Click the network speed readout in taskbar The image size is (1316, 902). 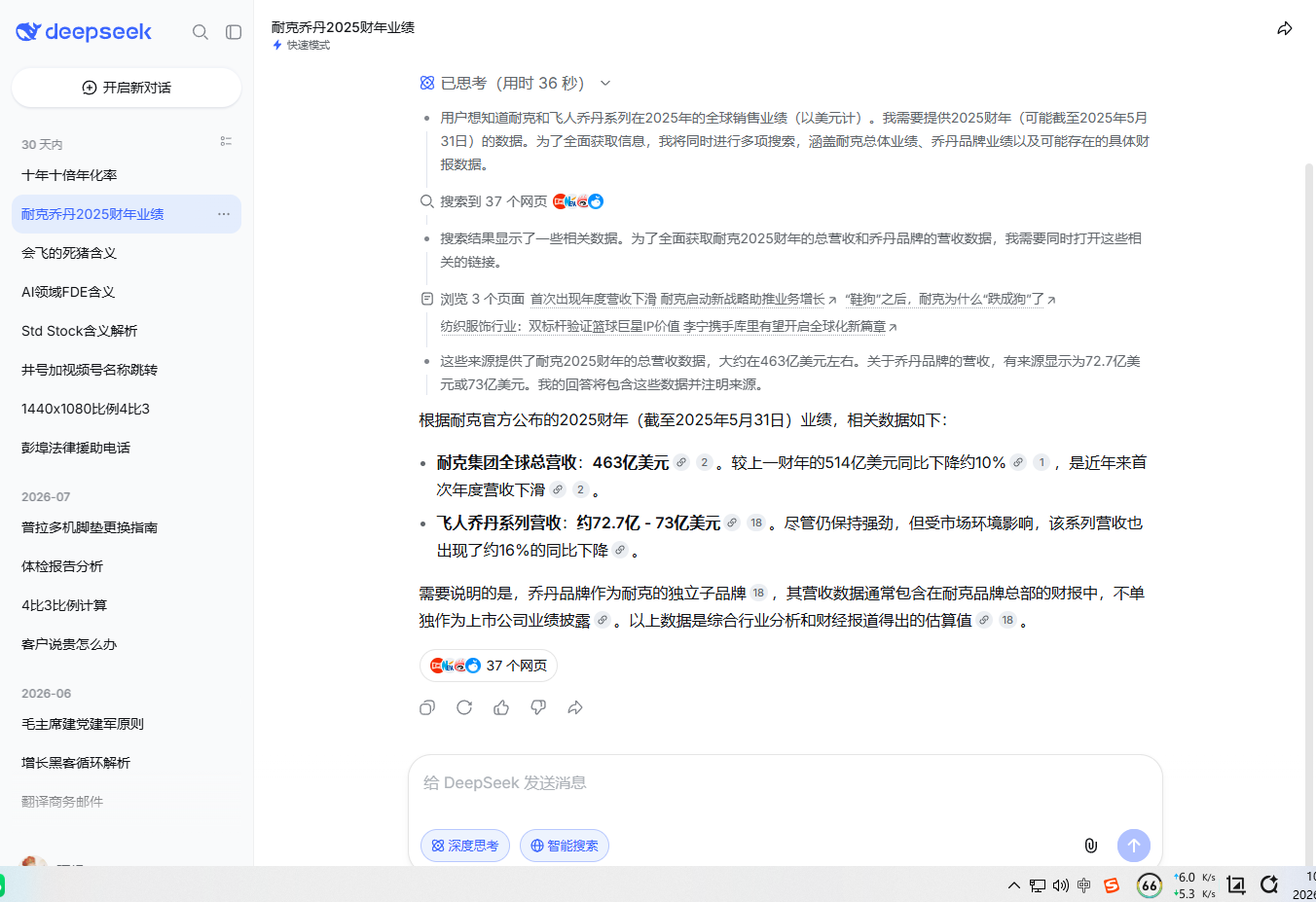pyautogui.click(x=1195, y=885)
